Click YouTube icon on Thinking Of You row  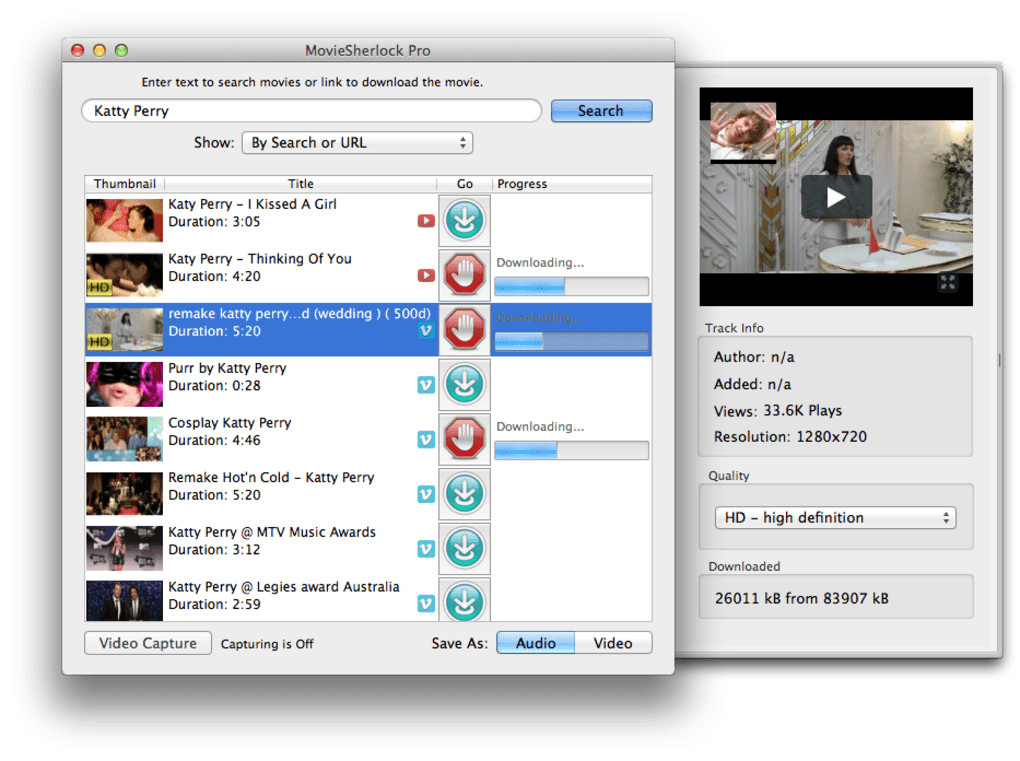tap(426, 276)
